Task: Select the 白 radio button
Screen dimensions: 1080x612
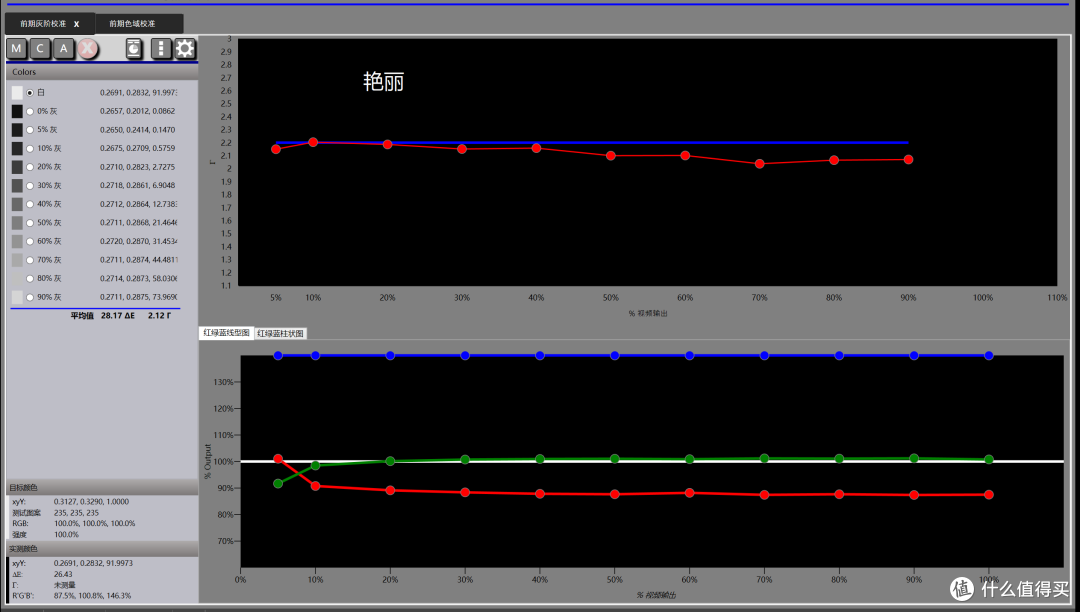Action: pyautogui.click(x=30, y=92)
